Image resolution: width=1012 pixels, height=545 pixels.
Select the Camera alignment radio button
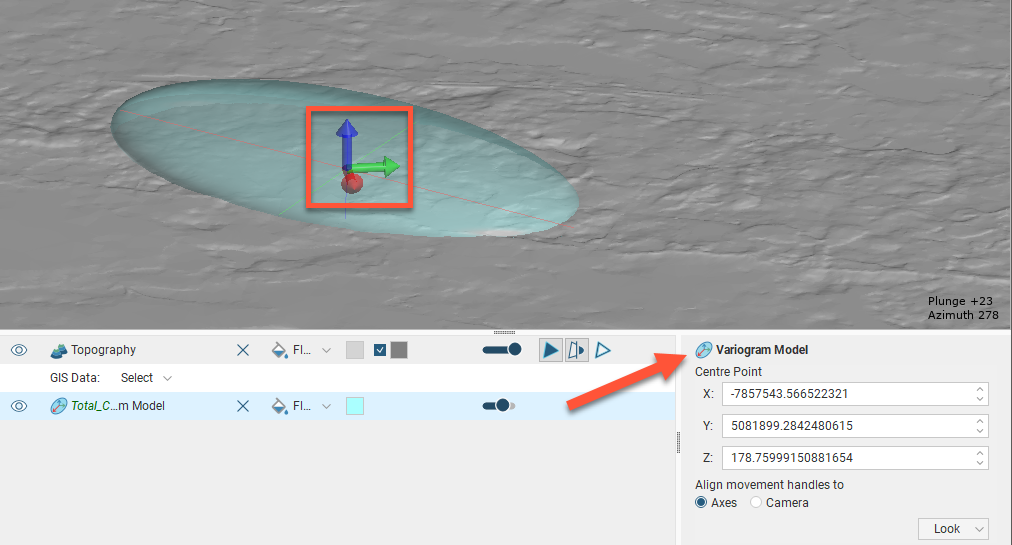756,503
